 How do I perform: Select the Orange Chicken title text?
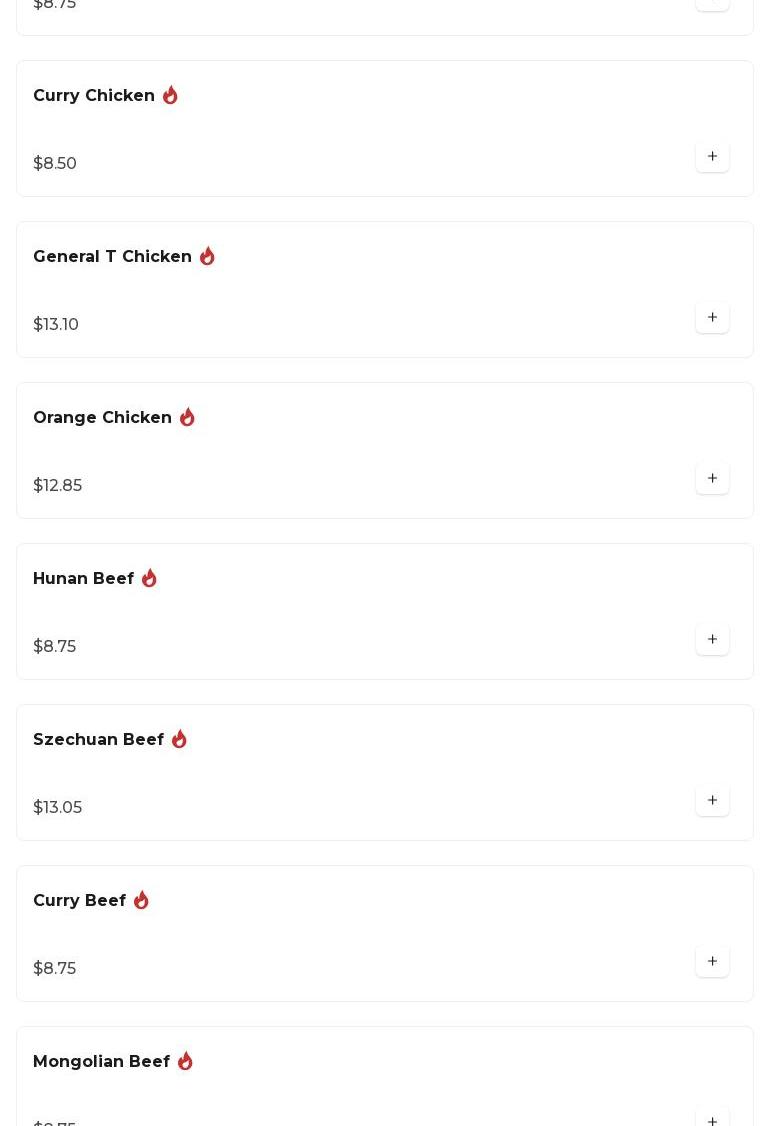tap(102, 418)
